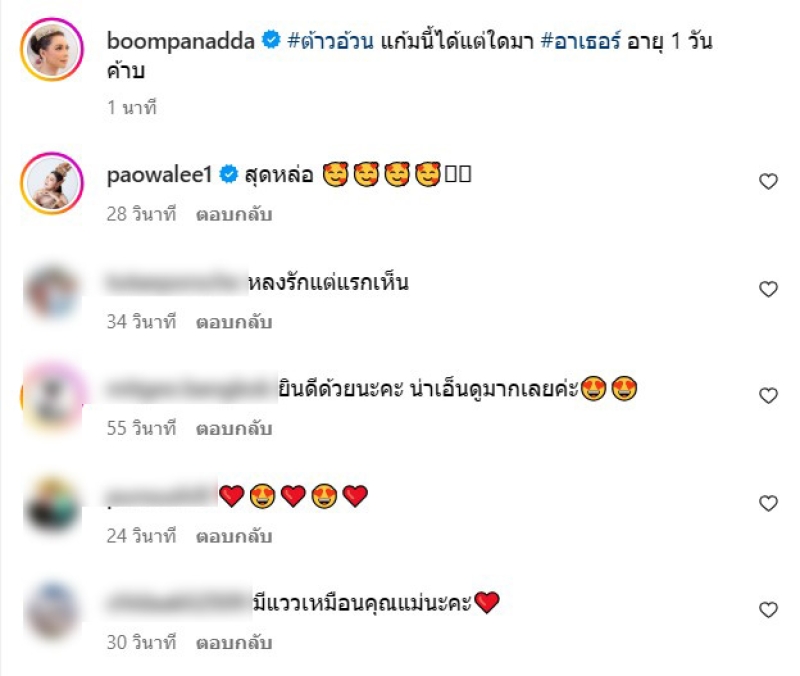Open hashtag #อาเธอร์
The height and width of the screenshot is (676, 800).
coord(581,41)
